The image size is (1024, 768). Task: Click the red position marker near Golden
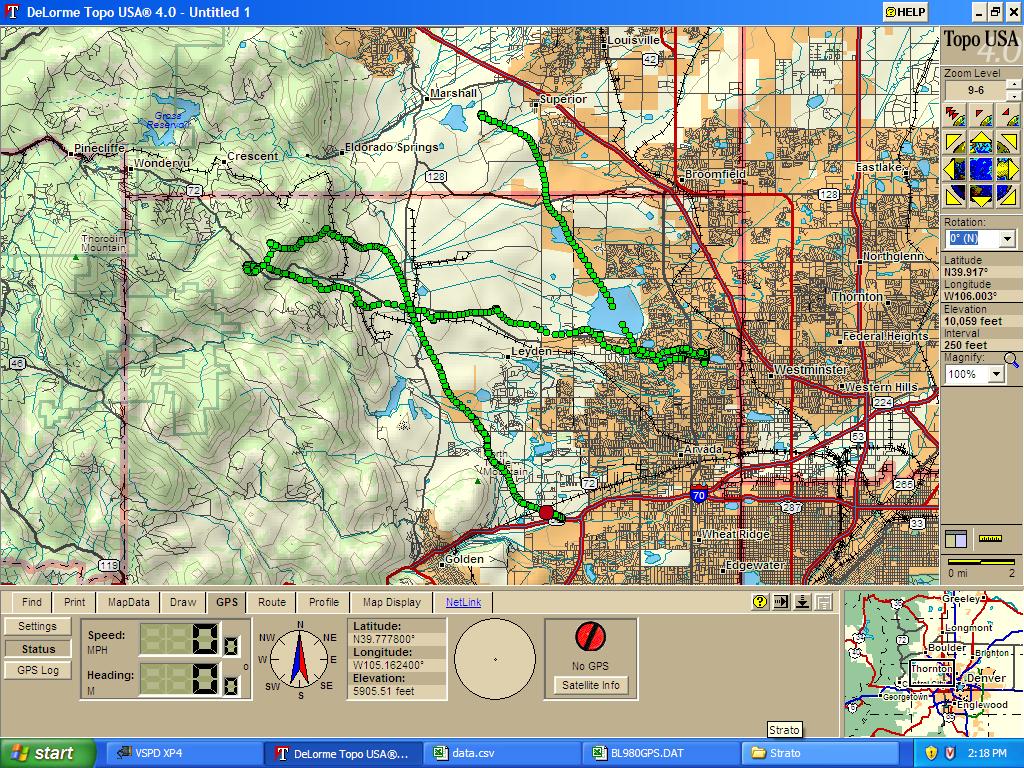pos(546,513)
